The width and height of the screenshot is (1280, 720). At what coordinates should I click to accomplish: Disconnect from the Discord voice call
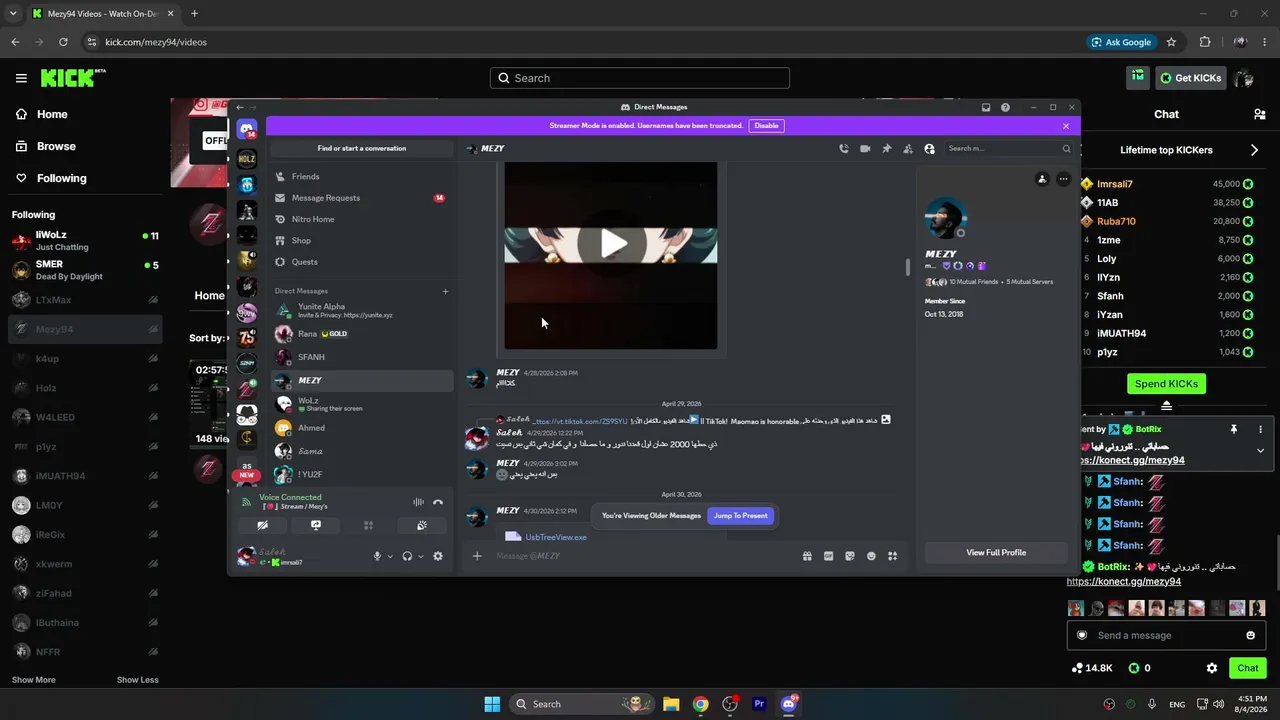[437, 502]
